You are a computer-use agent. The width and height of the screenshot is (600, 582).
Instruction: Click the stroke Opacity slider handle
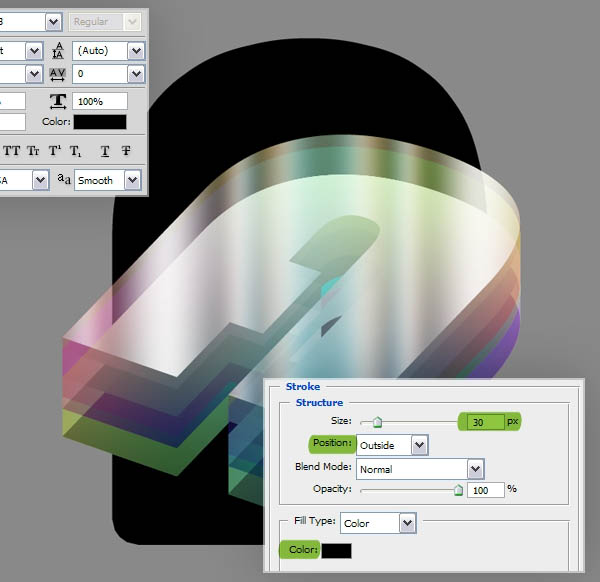[458, 490]
